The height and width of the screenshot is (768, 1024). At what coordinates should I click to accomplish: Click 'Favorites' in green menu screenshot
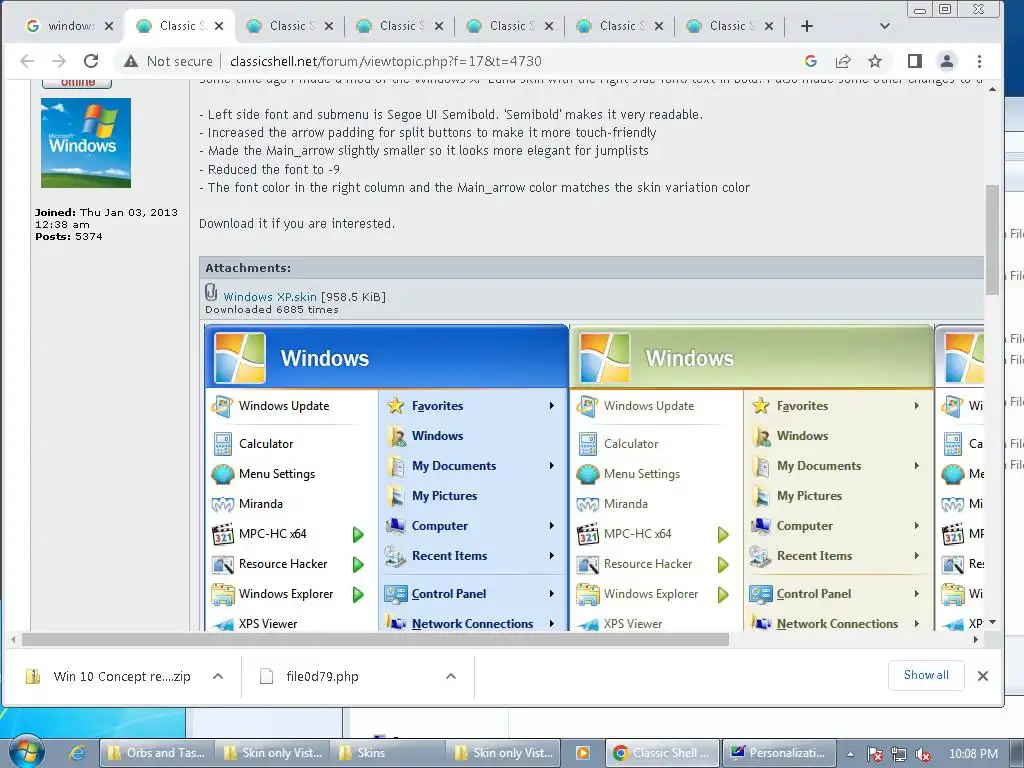tap(803, 406)
